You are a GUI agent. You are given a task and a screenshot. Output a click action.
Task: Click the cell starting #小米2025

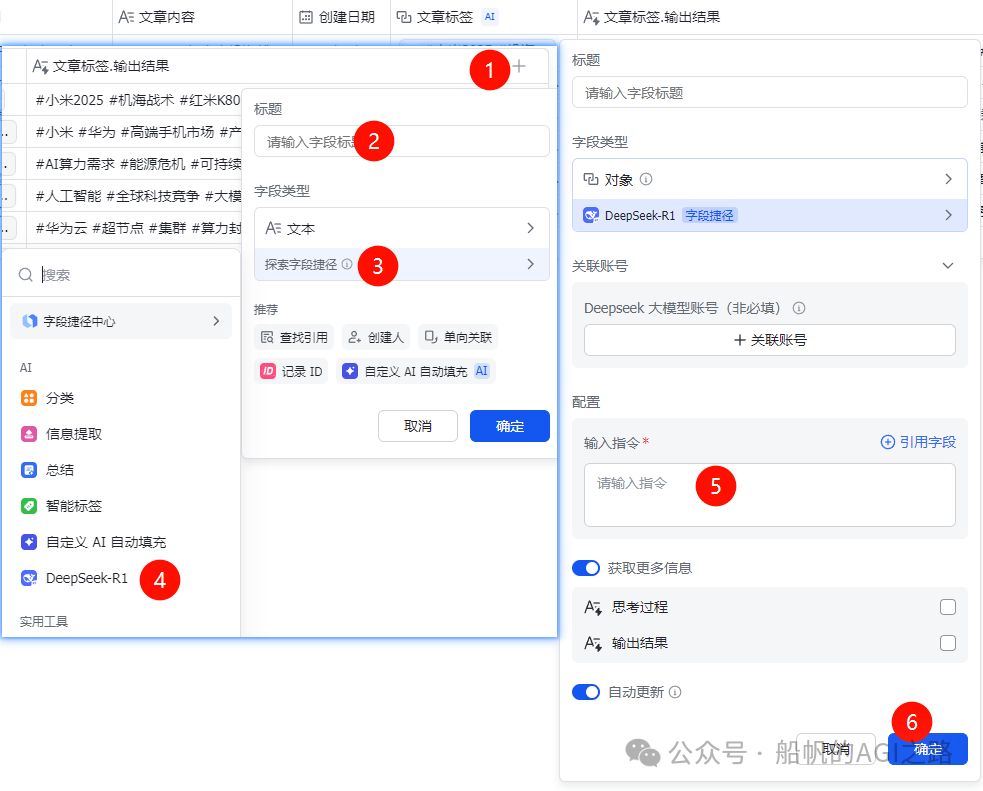(x=134, y=100)
